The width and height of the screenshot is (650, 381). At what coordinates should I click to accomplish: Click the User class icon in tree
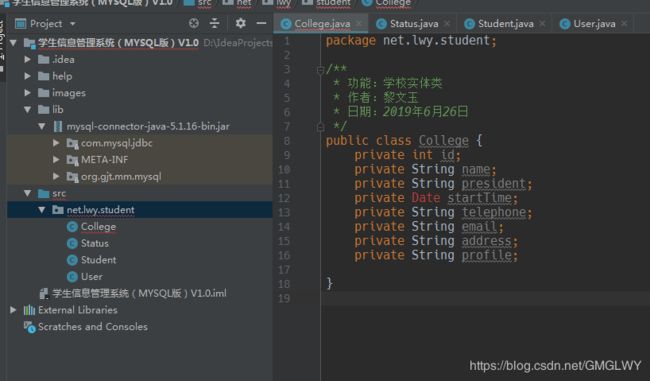(x=72, y=277)
